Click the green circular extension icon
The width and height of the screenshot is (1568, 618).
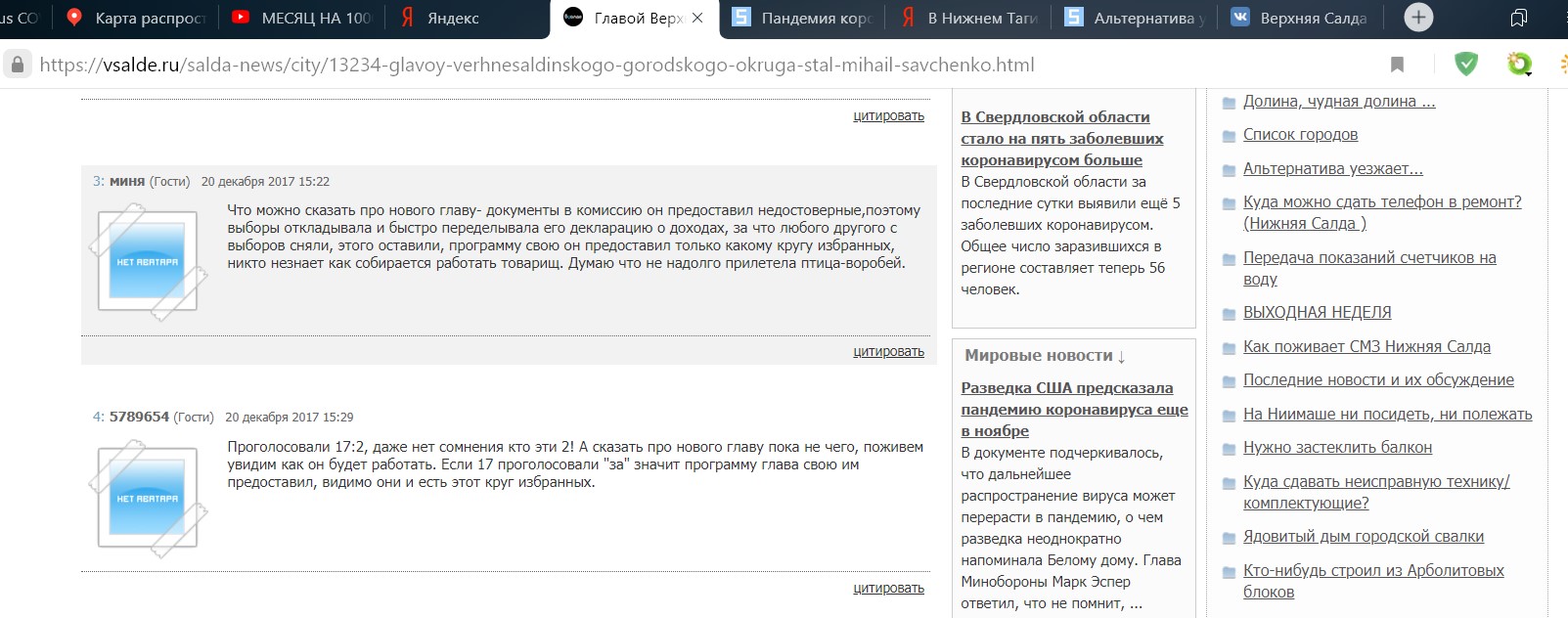(x=1519, y=65)
